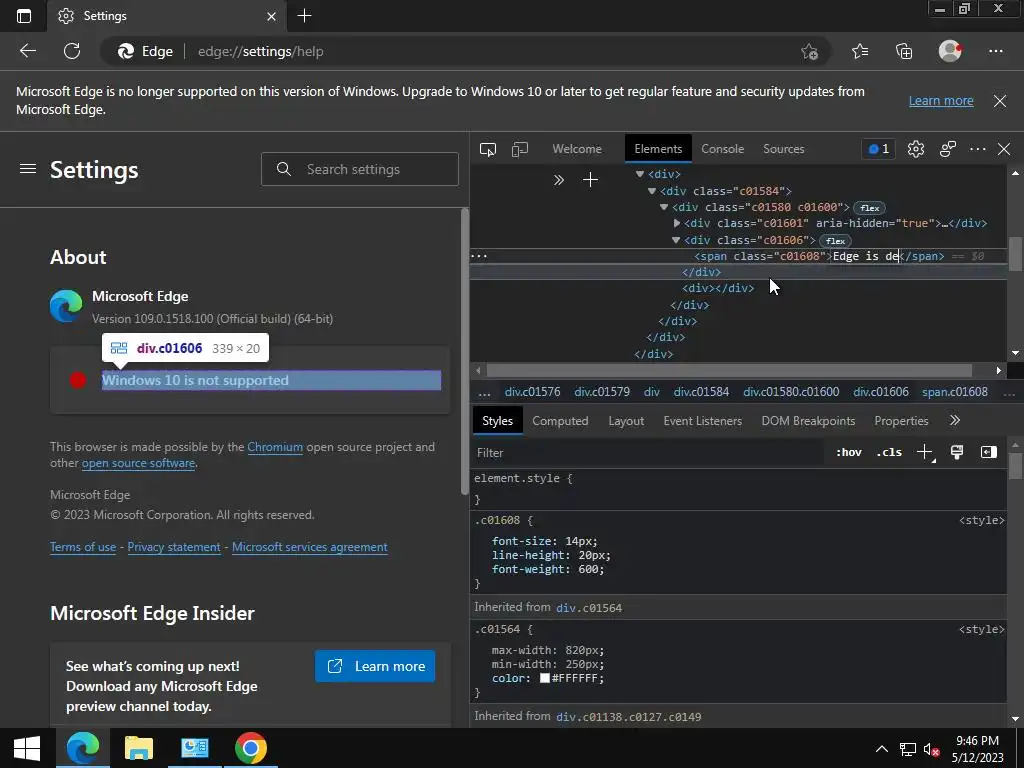
Task: Open DevTools settings gear icon
Action: point(916,149)
